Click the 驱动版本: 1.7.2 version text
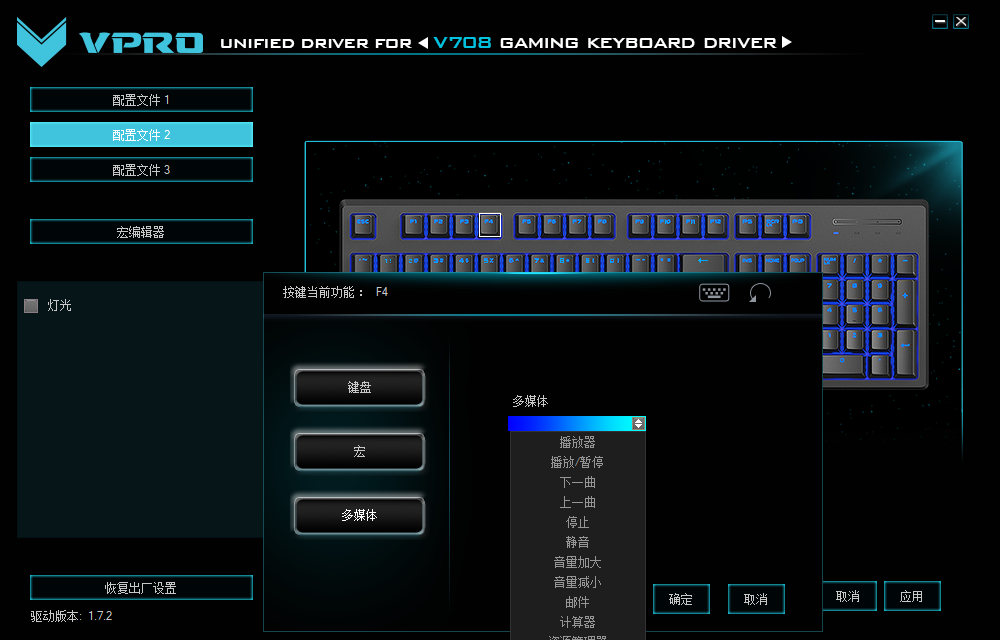Viewport: 1000px width, 640px height. pos(71,616)
